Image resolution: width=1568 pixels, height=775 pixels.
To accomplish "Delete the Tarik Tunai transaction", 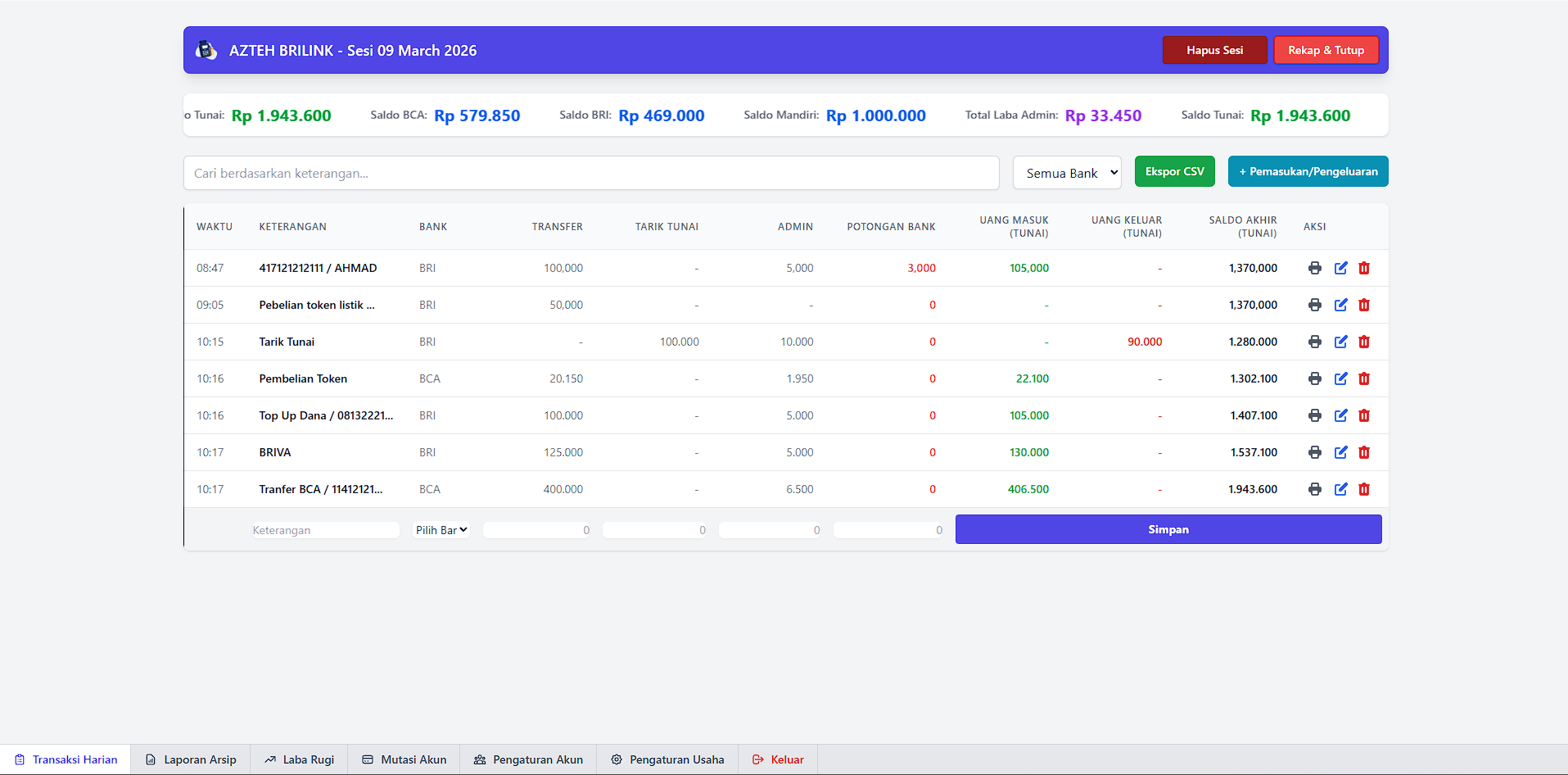I will (x=1364, y=342).
